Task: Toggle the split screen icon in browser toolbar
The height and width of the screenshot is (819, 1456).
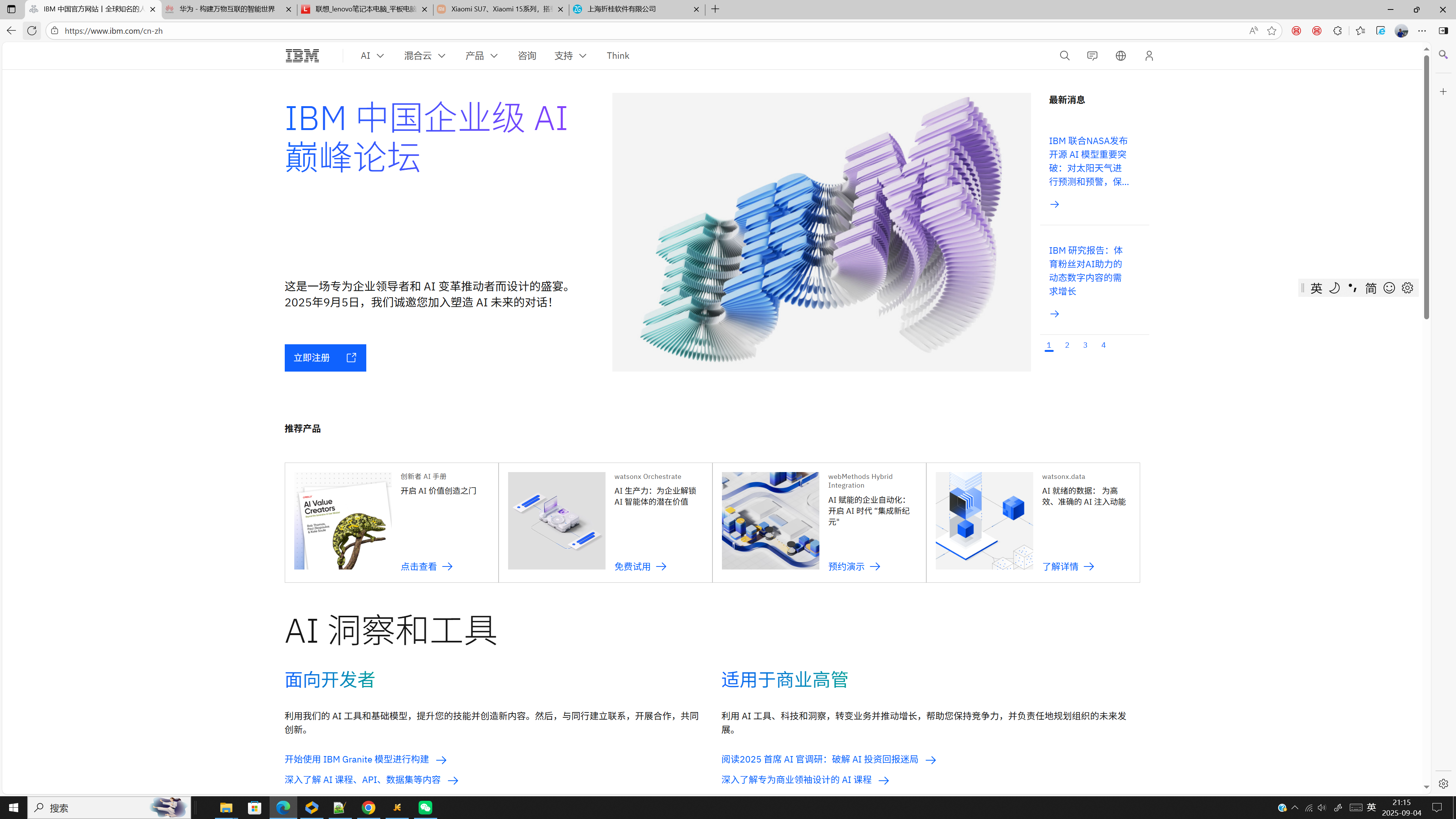Action: click(1443, 30)
